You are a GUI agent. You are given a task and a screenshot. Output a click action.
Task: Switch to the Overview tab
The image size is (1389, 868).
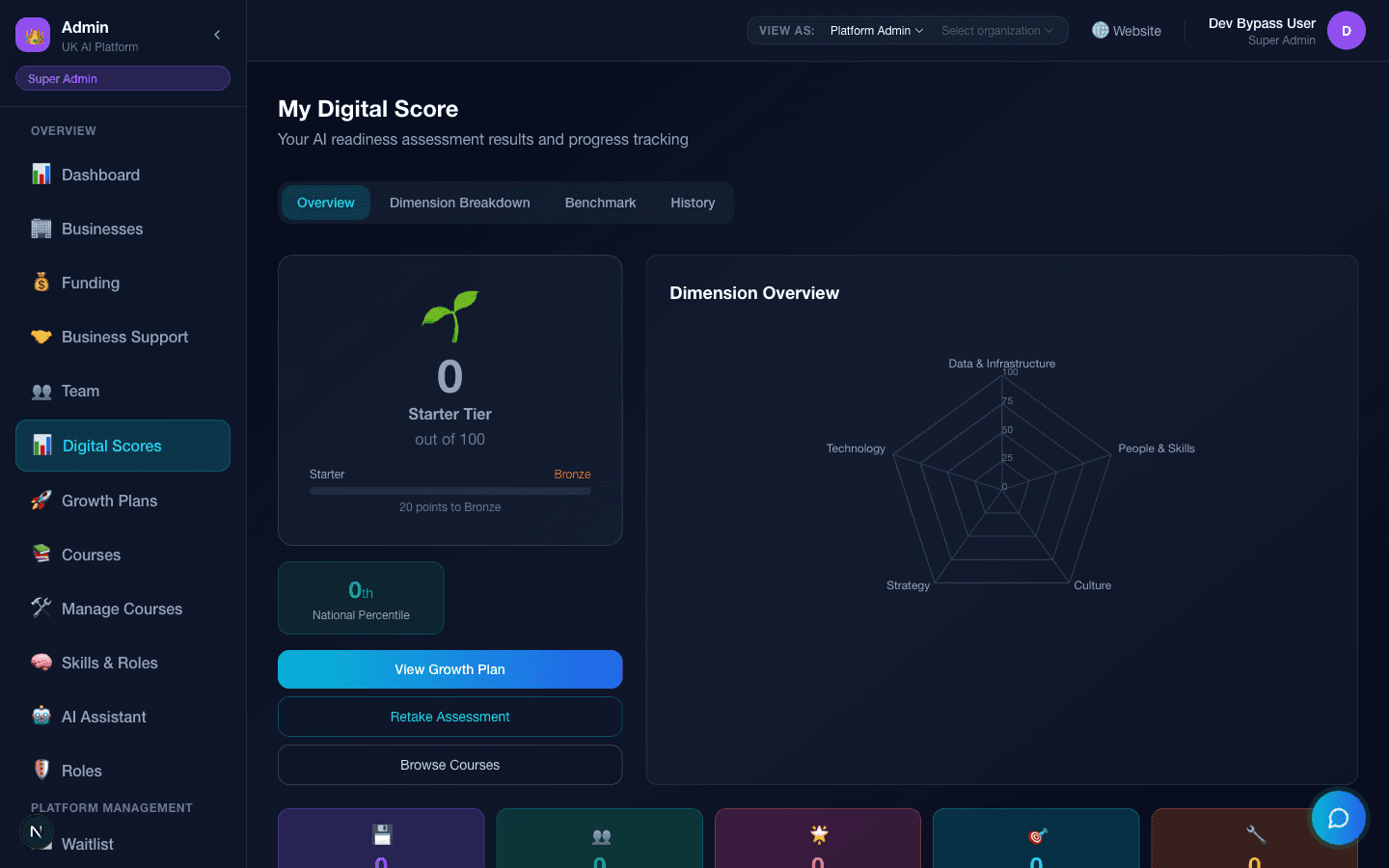(x=326, y=203)
